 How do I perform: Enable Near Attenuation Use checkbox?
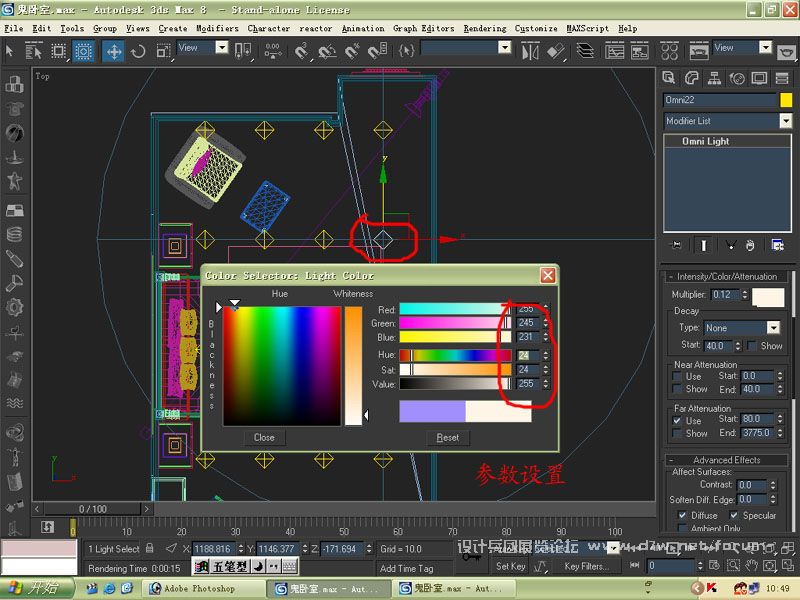point(677,377)
